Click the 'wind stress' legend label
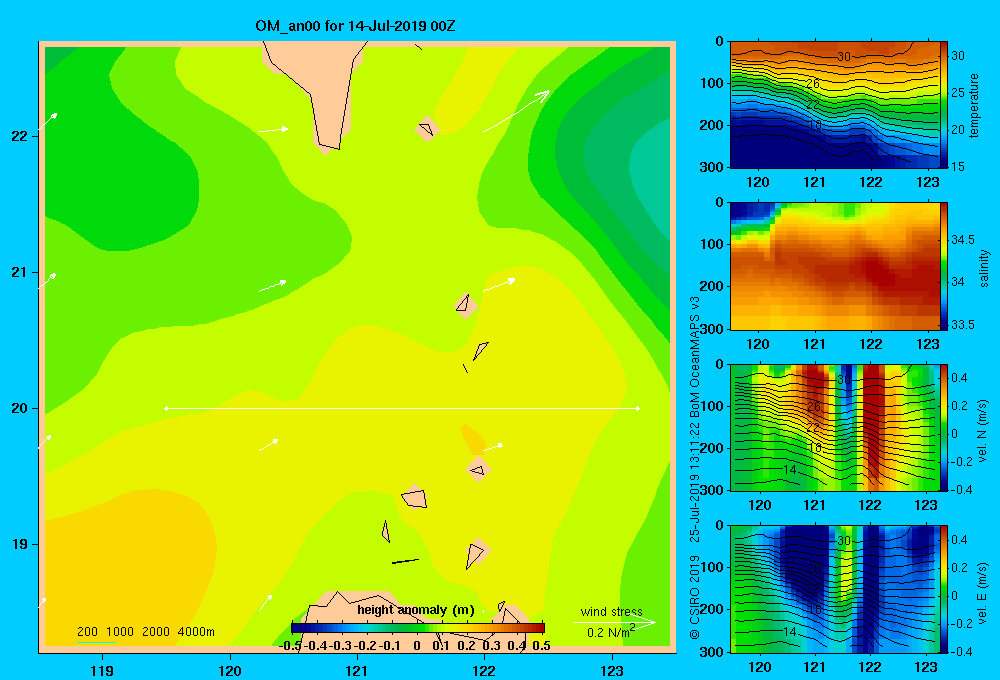 coord(611,612)
